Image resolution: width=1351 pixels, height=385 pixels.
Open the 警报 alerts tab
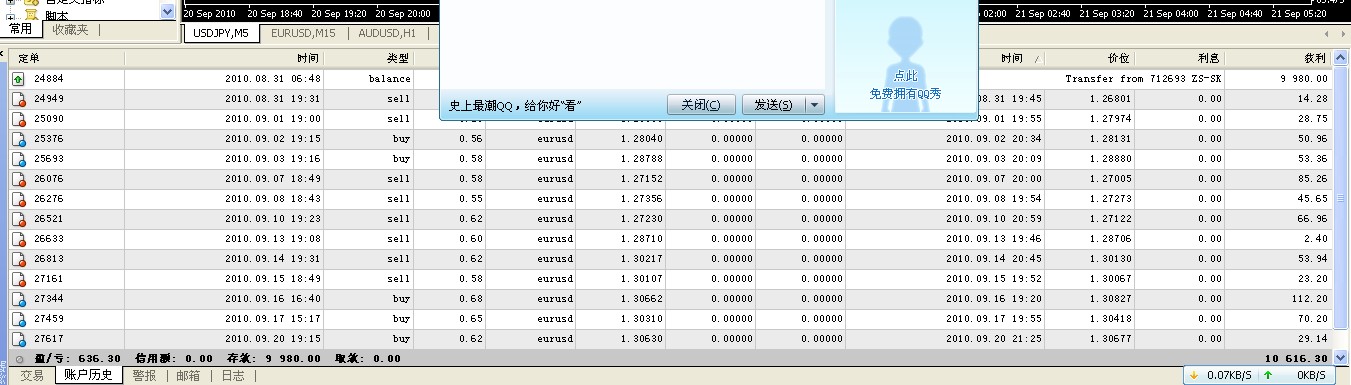(144, 376)
